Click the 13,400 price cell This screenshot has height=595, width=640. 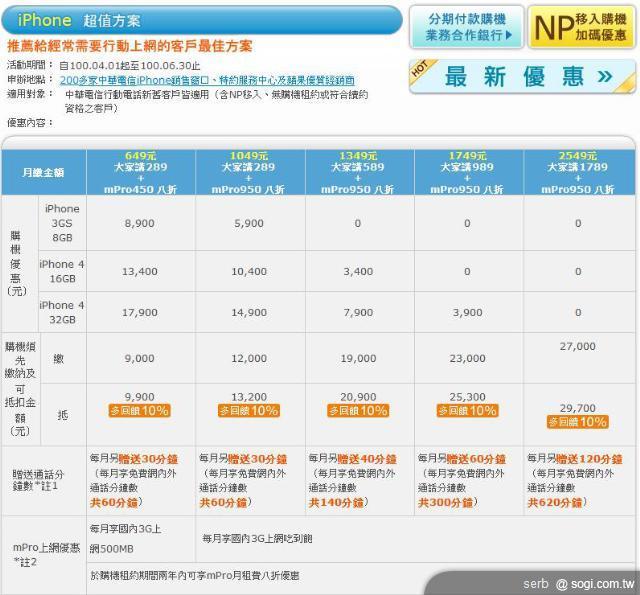tap(140, 271)
